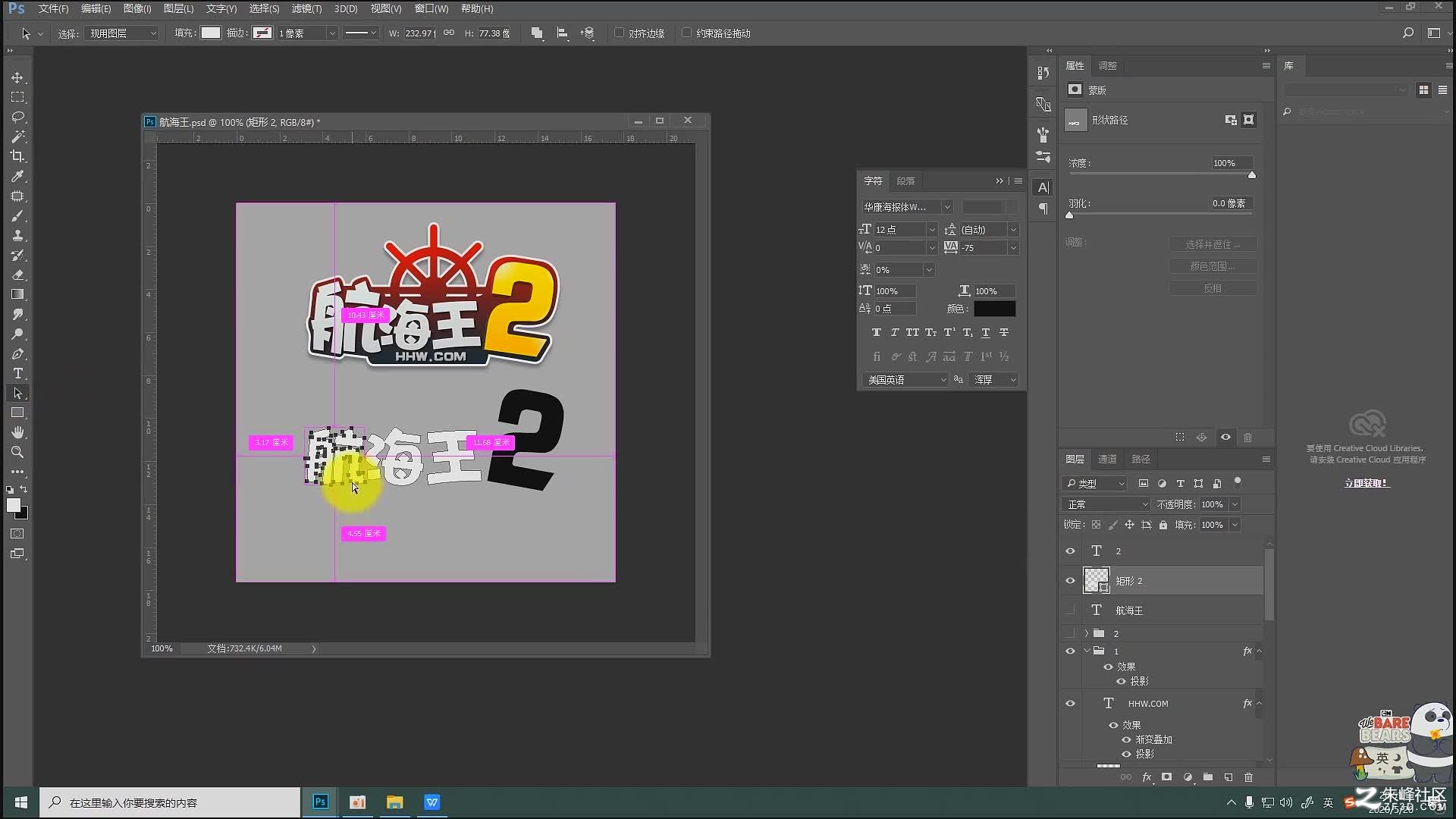
Task: Delete layer trash icon in Layers panel
Action: click(x=1249, y=777)
